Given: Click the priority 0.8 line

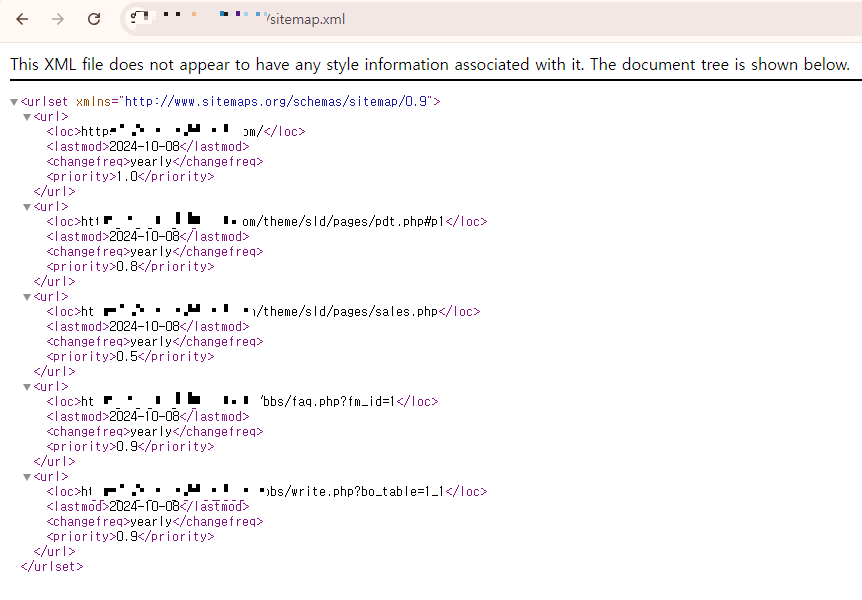Looking at the screenshot, I should point(130,267).
